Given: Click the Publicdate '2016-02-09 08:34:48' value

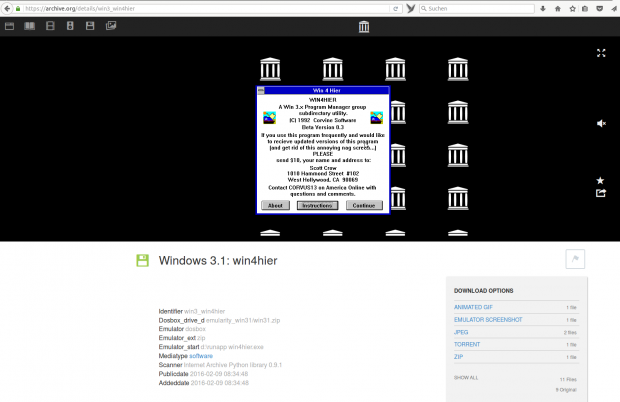Looking at the screenshot, I should [219, 374].
